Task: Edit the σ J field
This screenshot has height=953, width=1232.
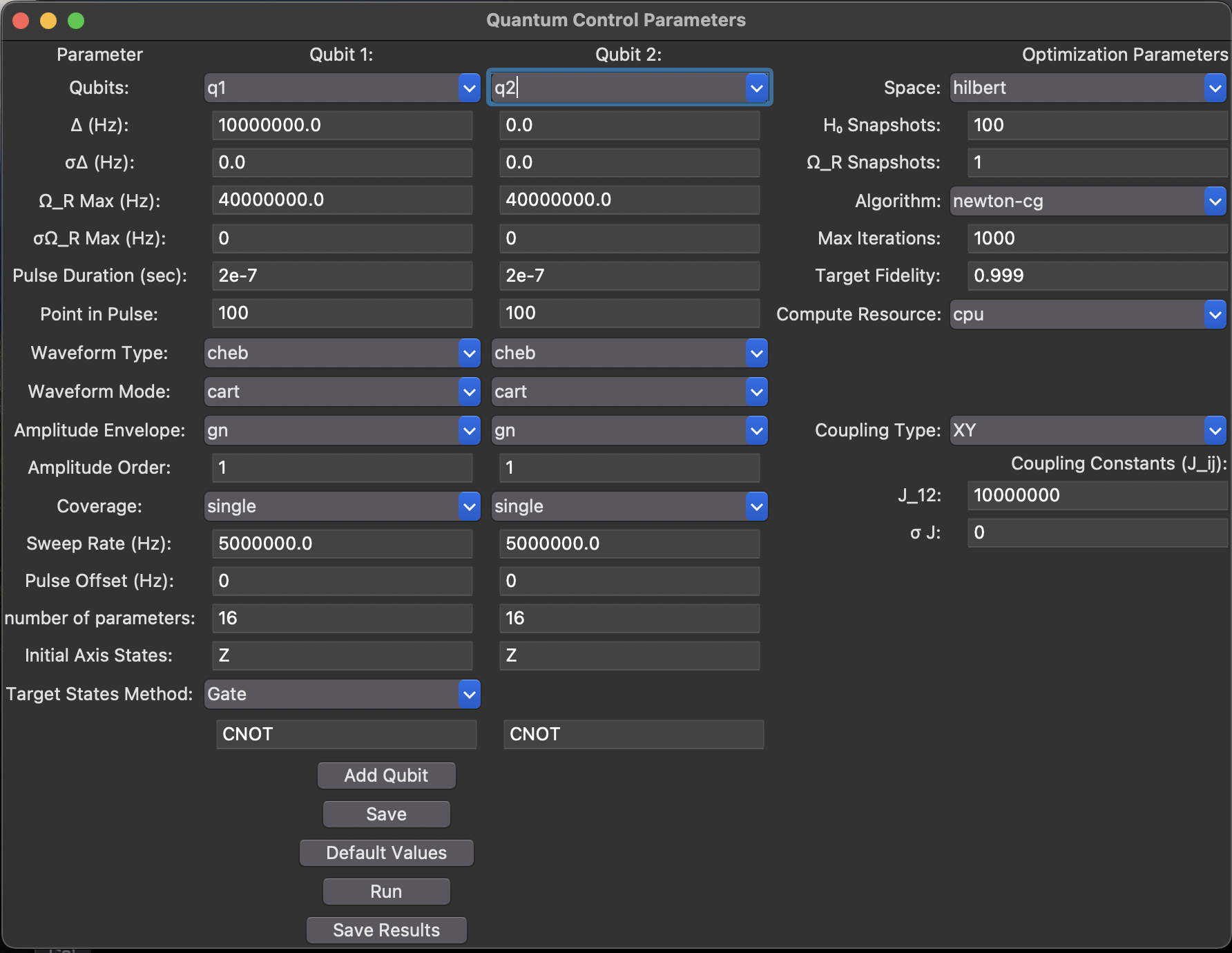Action: coord(1098,532)
